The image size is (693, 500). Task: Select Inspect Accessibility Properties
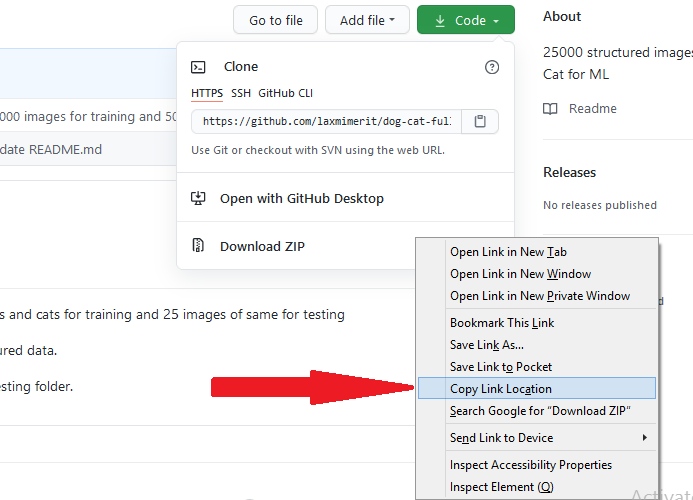click(x=537, y=465)
